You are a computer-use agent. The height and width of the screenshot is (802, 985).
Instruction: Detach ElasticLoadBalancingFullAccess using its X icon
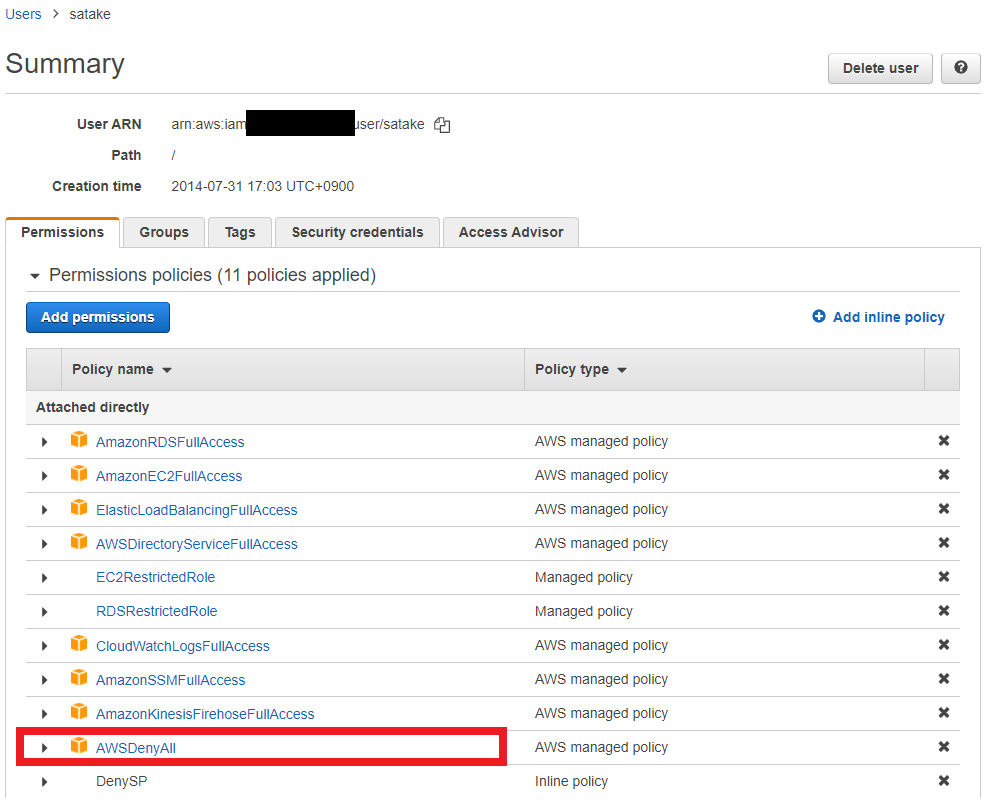(x=944, y=509)
